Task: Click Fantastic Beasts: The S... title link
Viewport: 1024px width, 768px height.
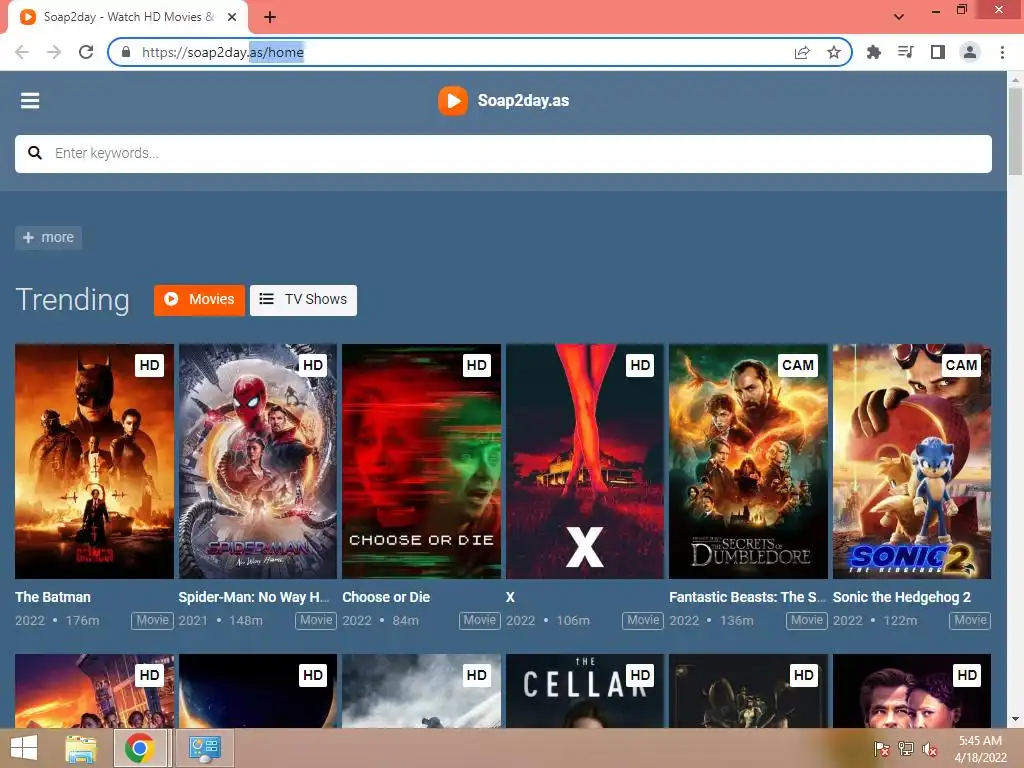Action: (747, 597)
